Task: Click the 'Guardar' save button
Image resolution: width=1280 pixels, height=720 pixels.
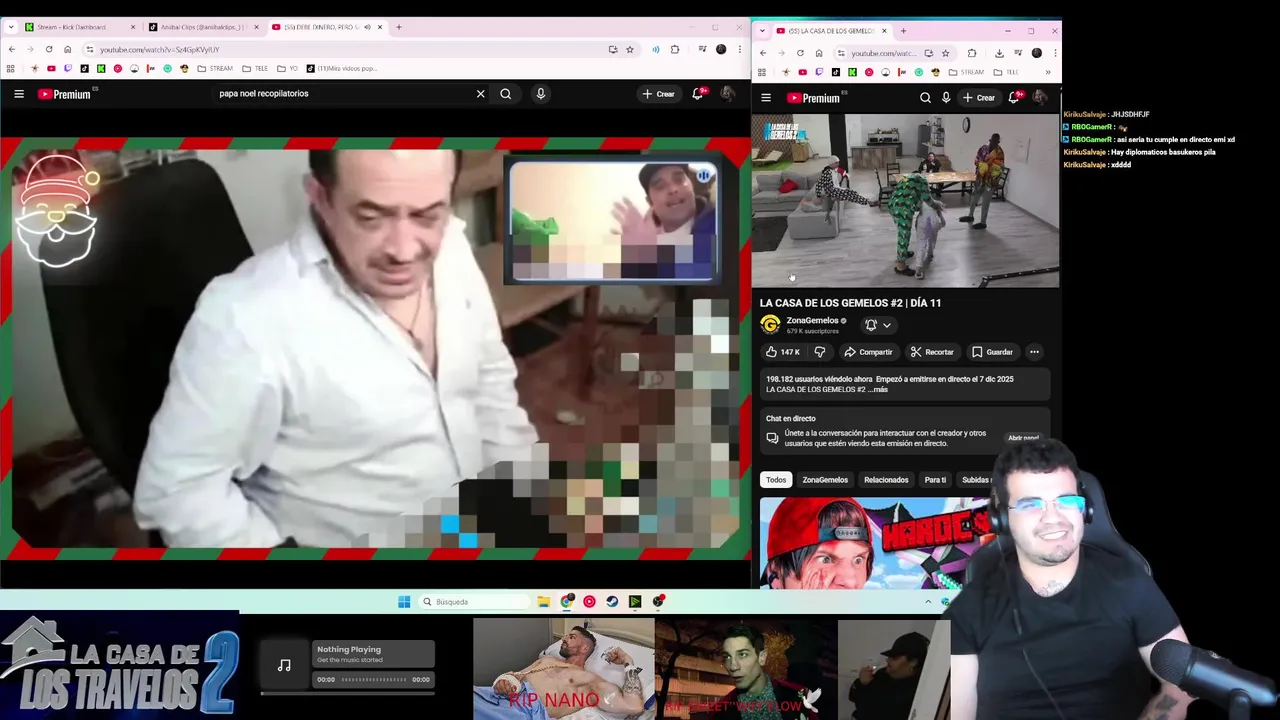Action: (x=992, y=352)
